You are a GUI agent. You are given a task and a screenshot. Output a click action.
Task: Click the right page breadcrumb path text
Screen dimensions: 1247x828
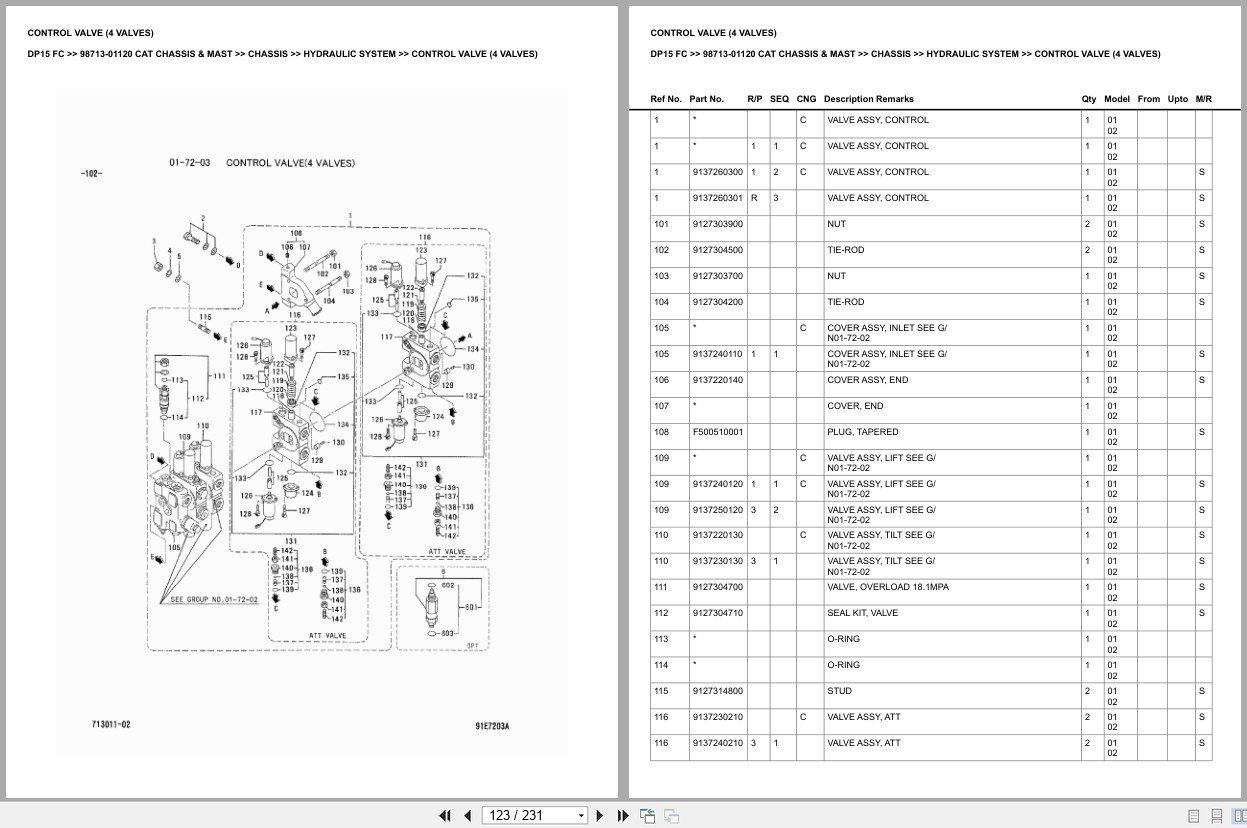pos(905,54)
